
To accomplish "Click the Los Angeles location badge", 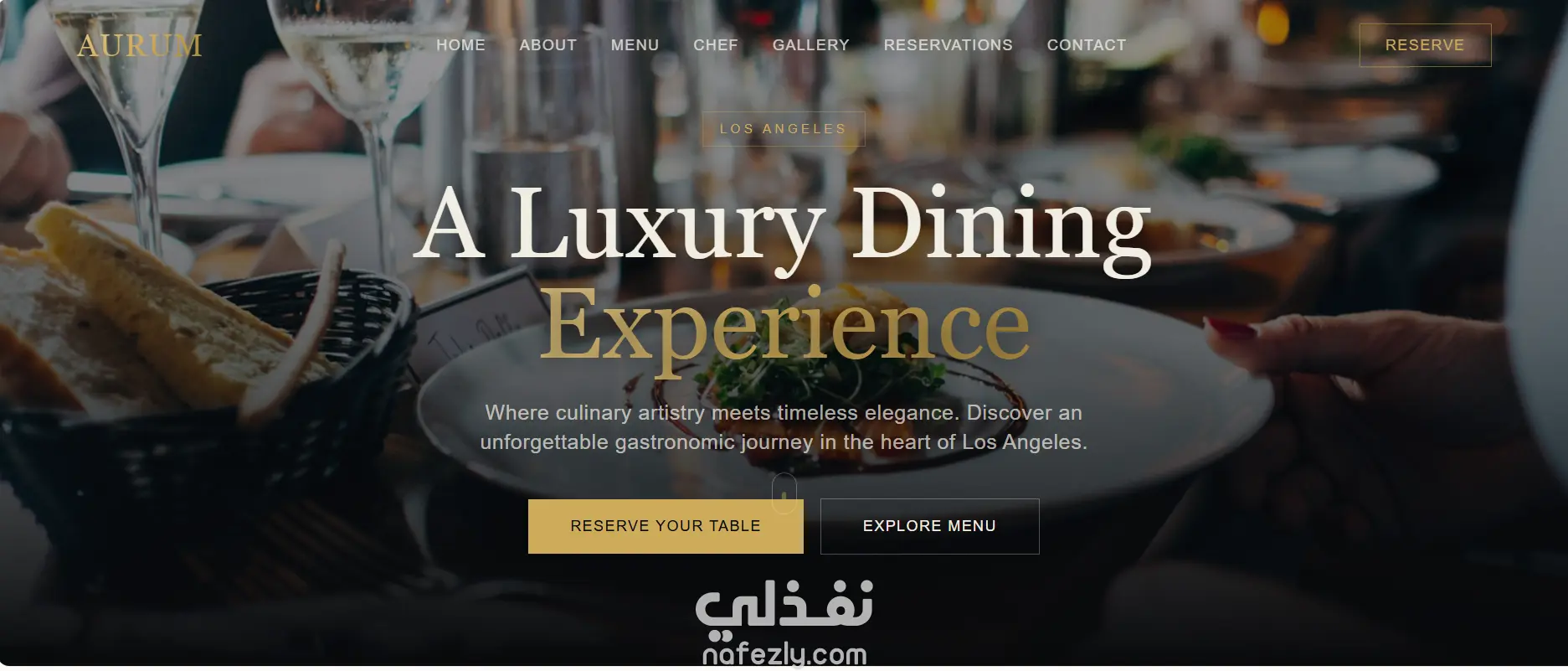I will 783,129.
